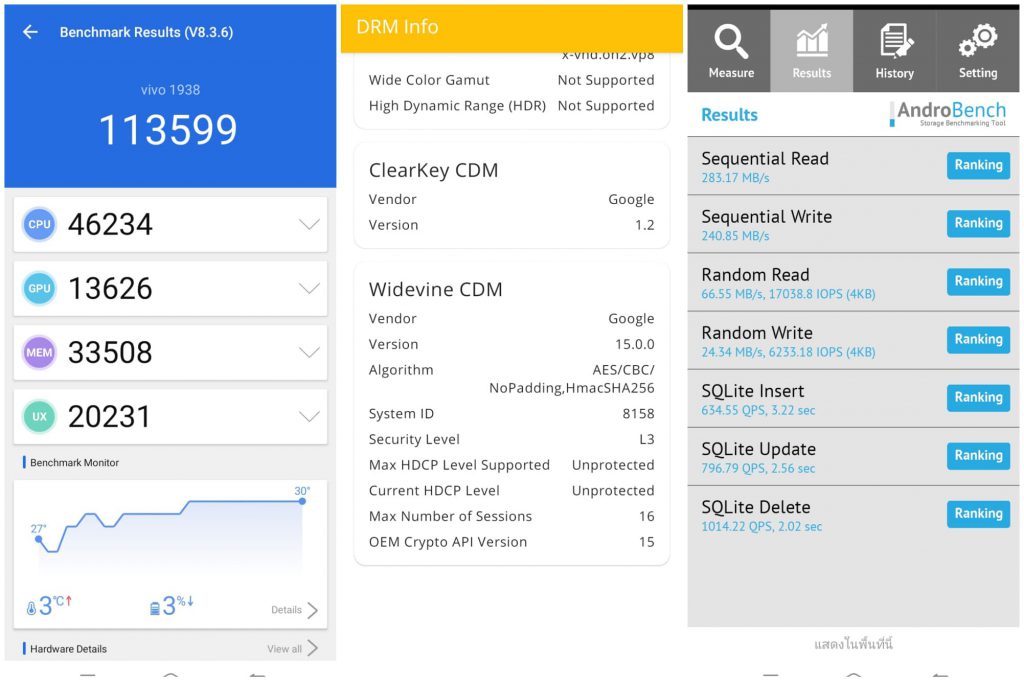Tap the ClearKey CDM heading
The width and height of the screenshot is (1024, 683).
(433, 170)
